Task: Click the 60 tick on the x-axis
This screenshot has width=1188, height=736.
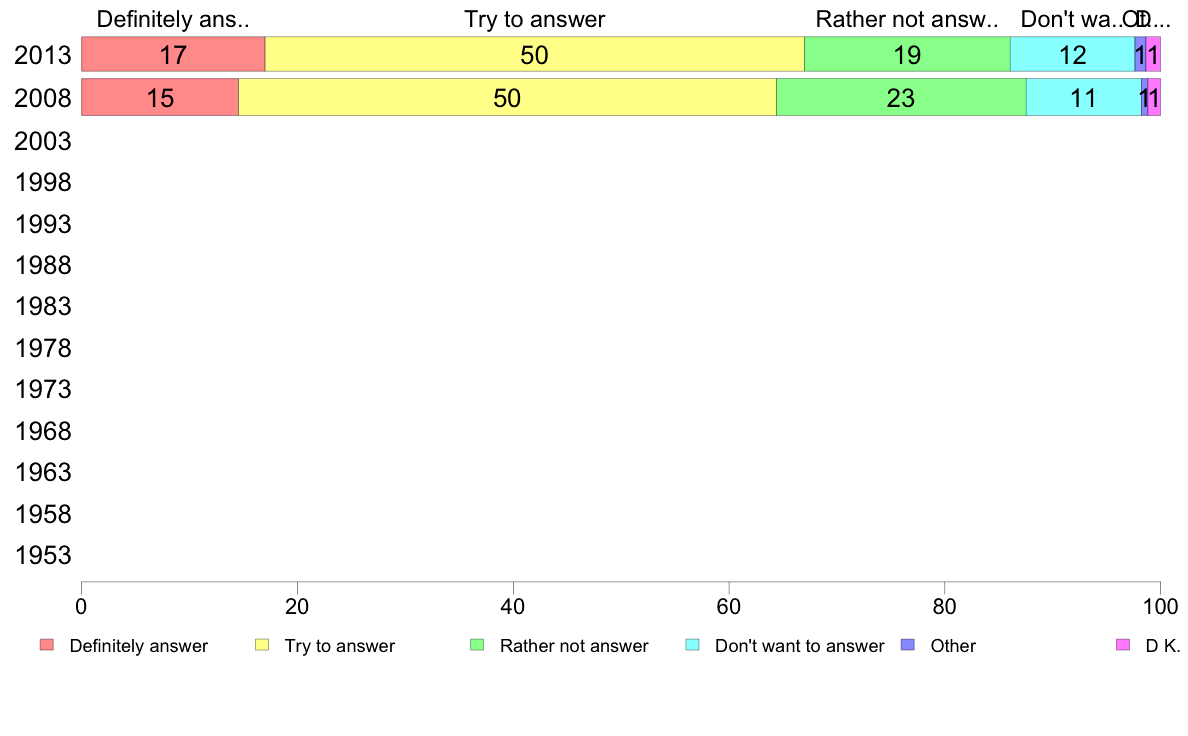Action: (x=729, y=606)
